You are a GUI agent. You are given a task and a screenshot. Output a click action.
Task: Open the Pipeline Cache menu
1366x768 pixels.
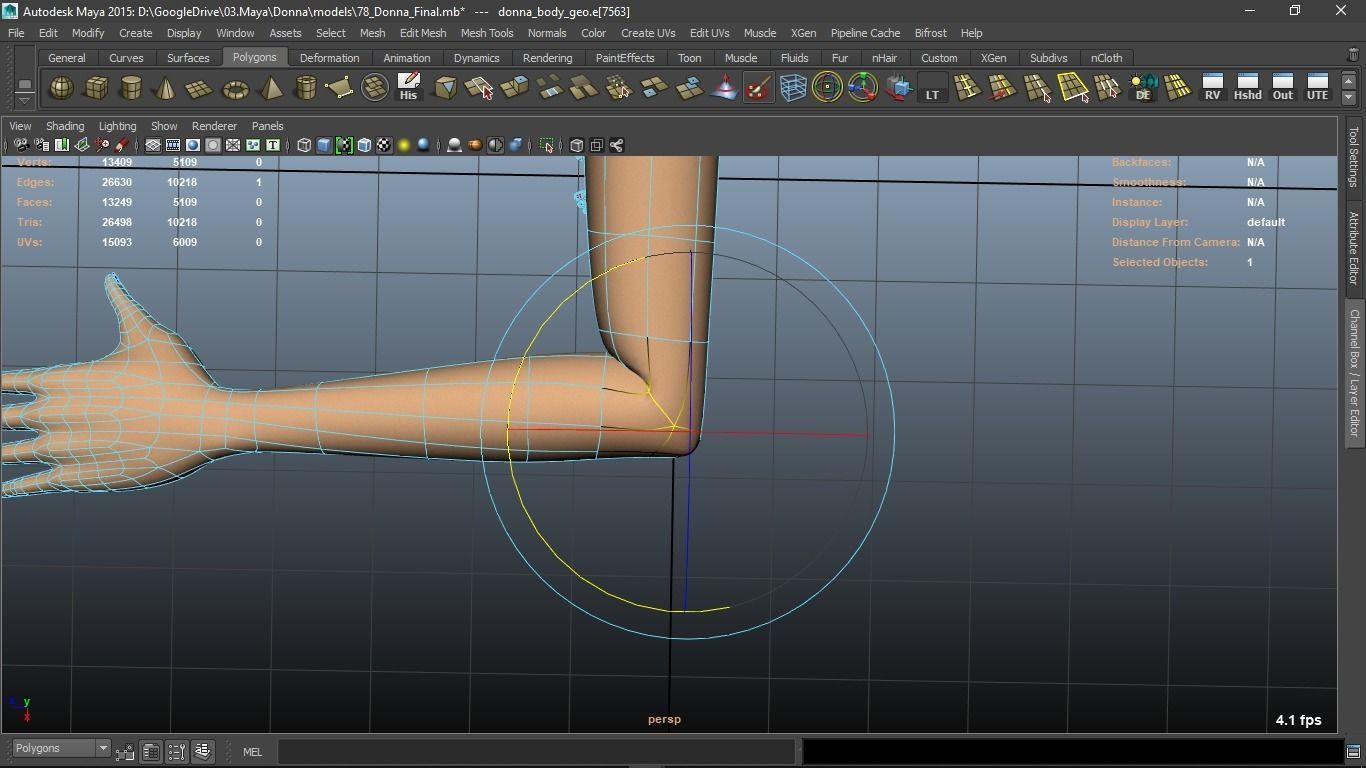click(865, 33)
